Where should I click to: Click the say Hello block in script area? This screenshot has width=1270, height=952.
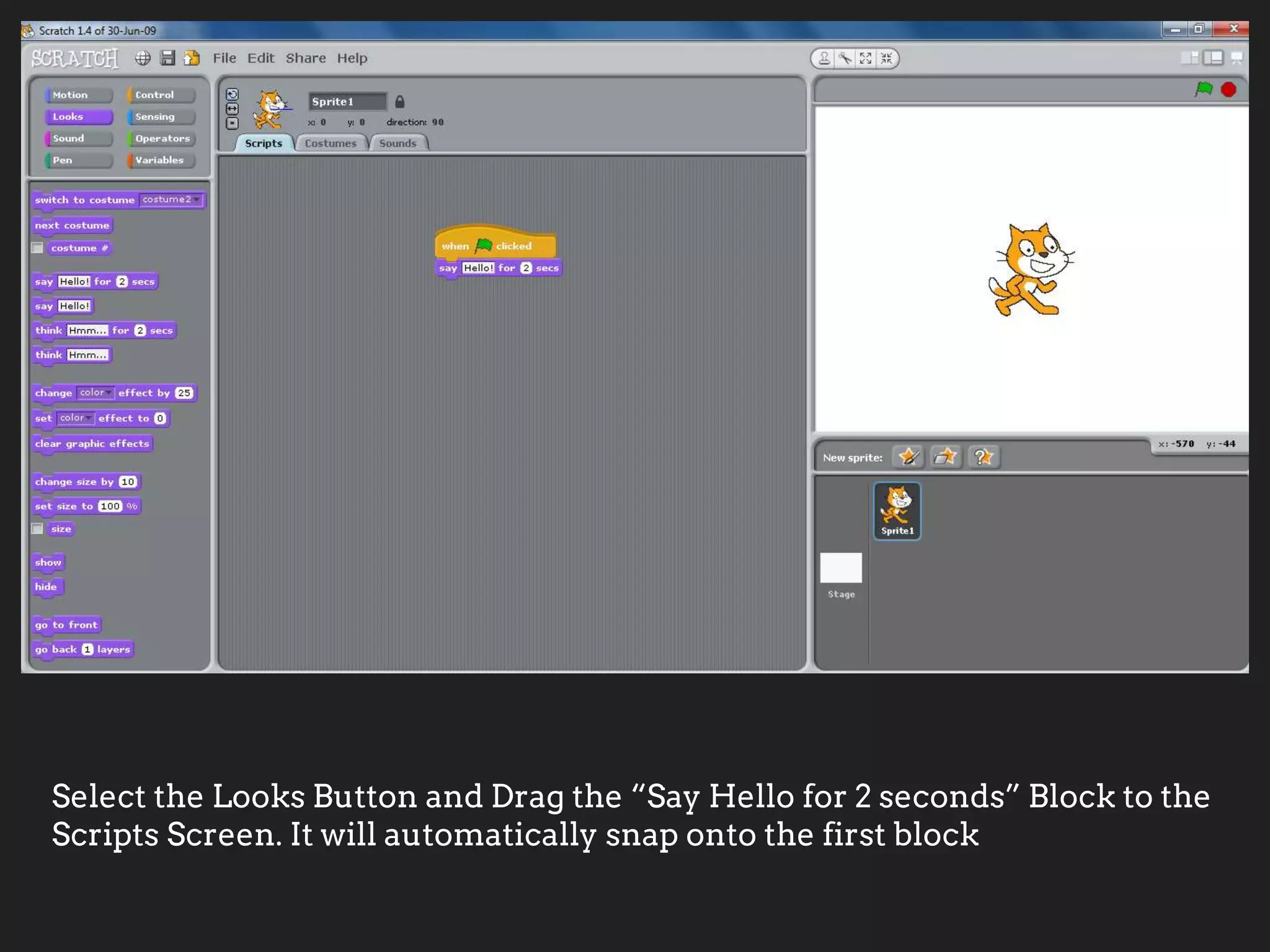pyautogui.click(x=499, y=268)
